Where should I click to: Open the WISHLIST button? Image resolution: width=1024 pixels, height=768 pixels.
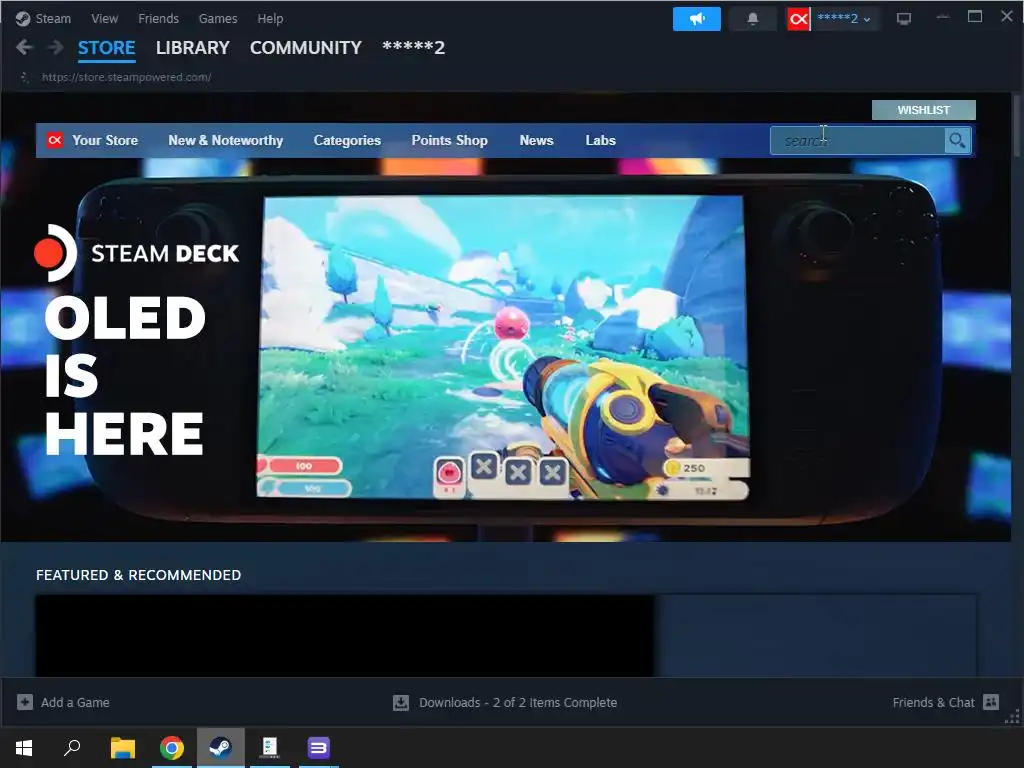click(x=923, y=110)
